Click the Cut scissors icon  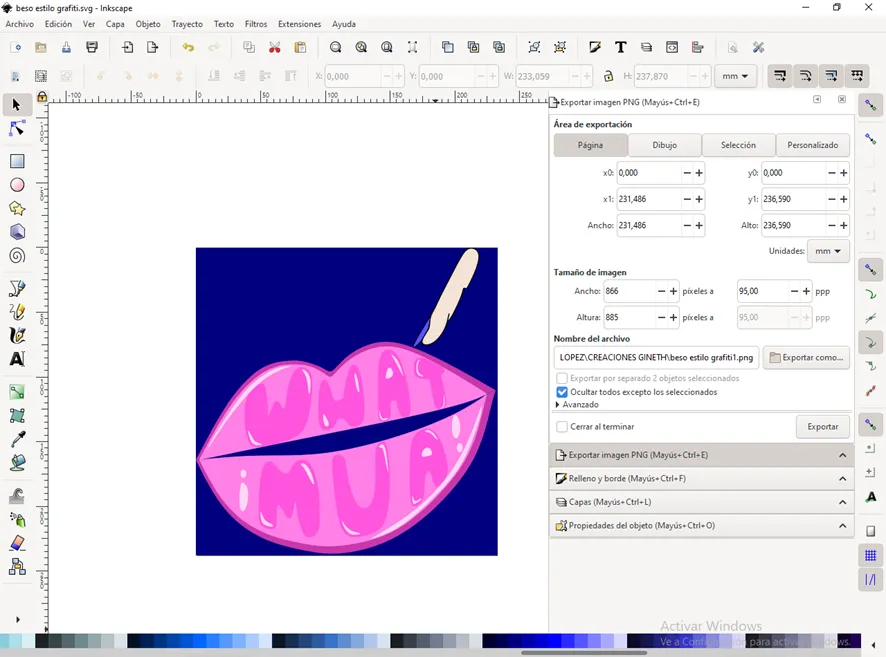click(275, 47)
